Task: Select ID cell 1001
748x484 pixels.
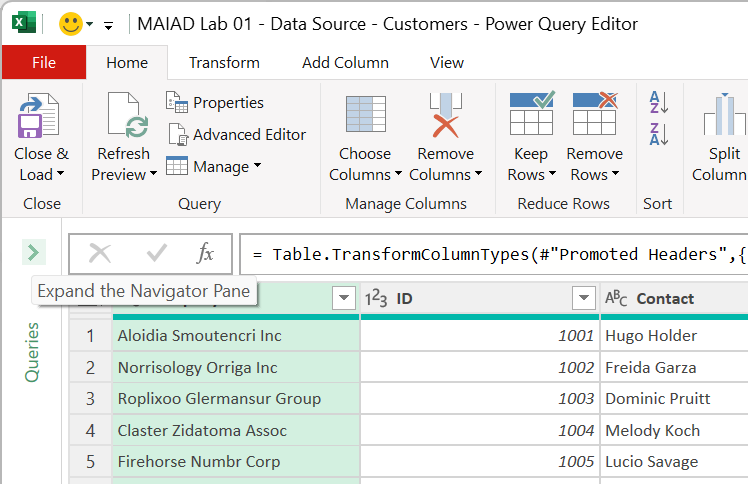Action: click(479, 336)
